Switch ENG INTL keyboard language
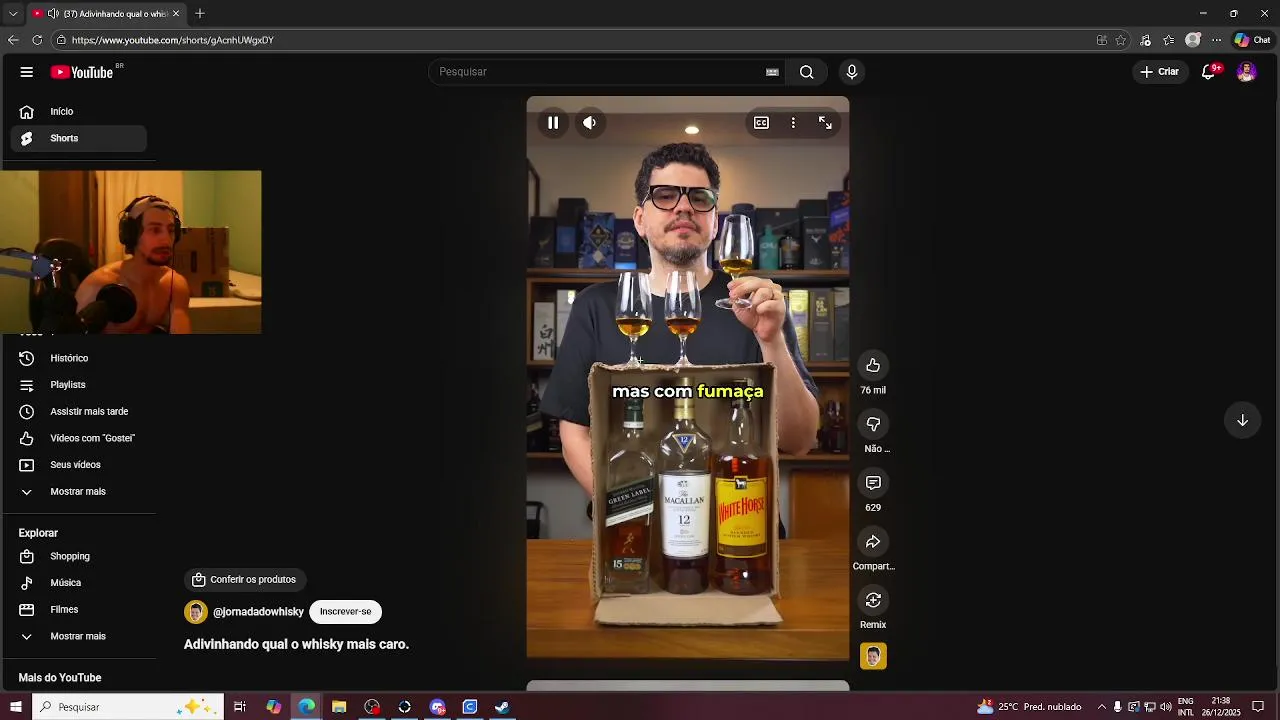The height and width of the screenshot is (720, 1280). (x=1186, y=707)
